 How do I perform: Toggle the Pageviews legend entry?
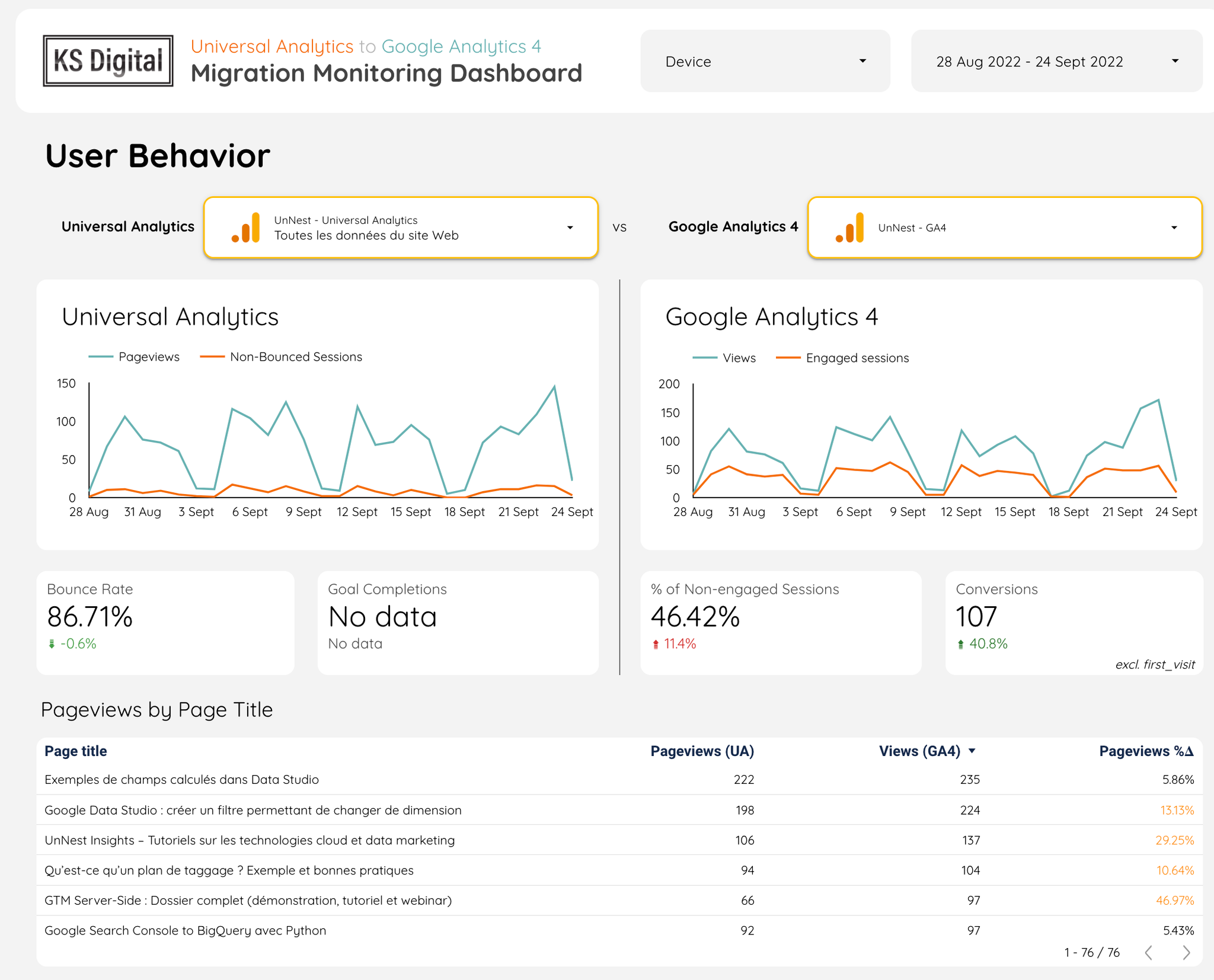pyautogui.click(x=134, y=357)
